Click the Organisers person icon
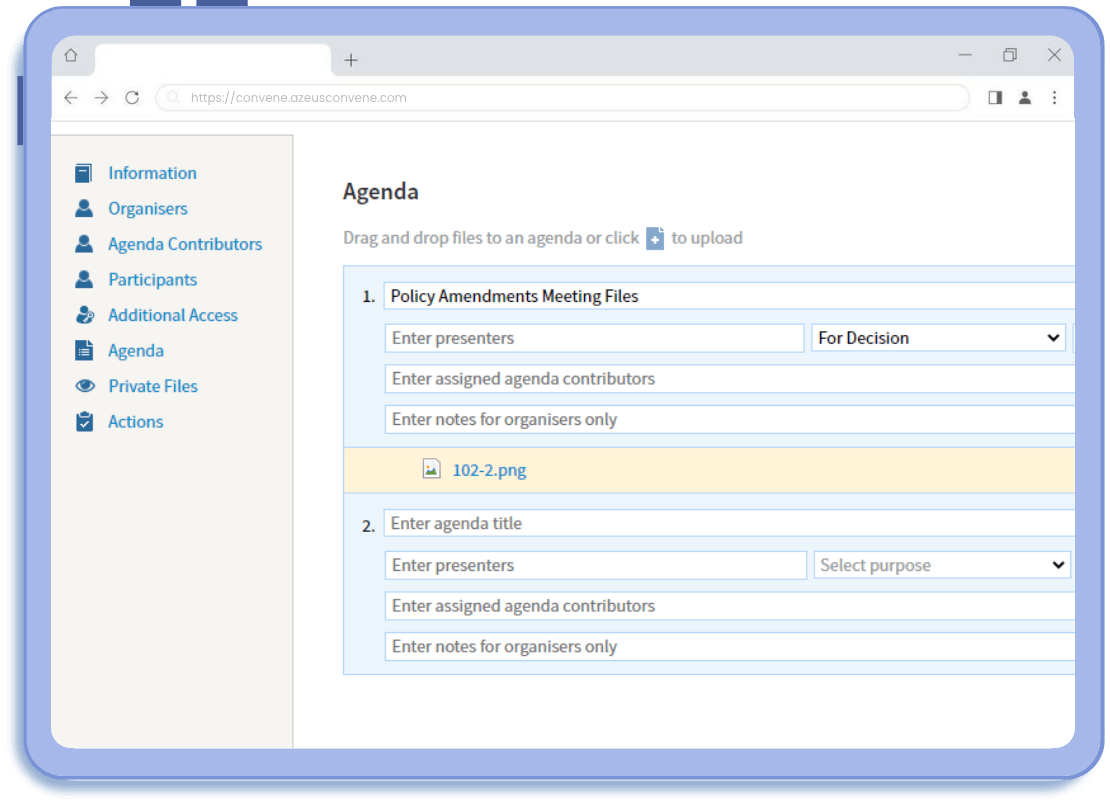The image size is (1110, 806). pos(84,209)
